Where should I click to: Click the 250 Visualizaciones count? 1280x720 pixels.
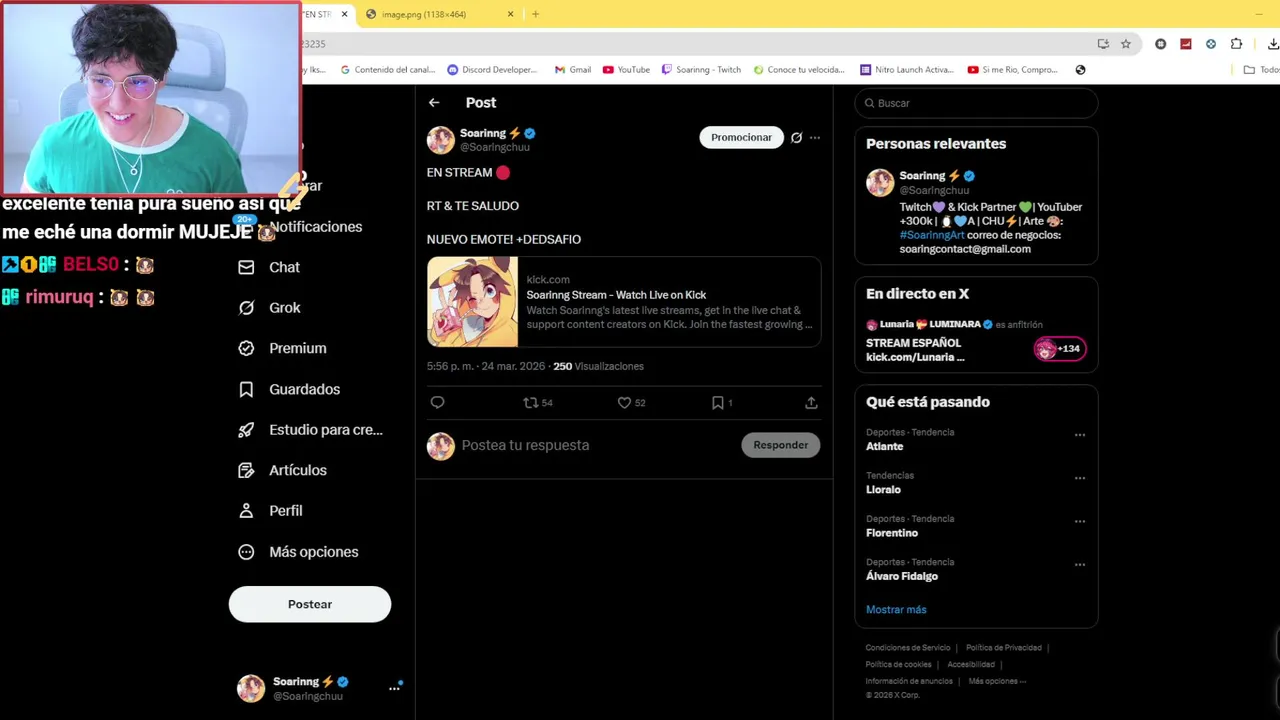(x=598, y=366)
